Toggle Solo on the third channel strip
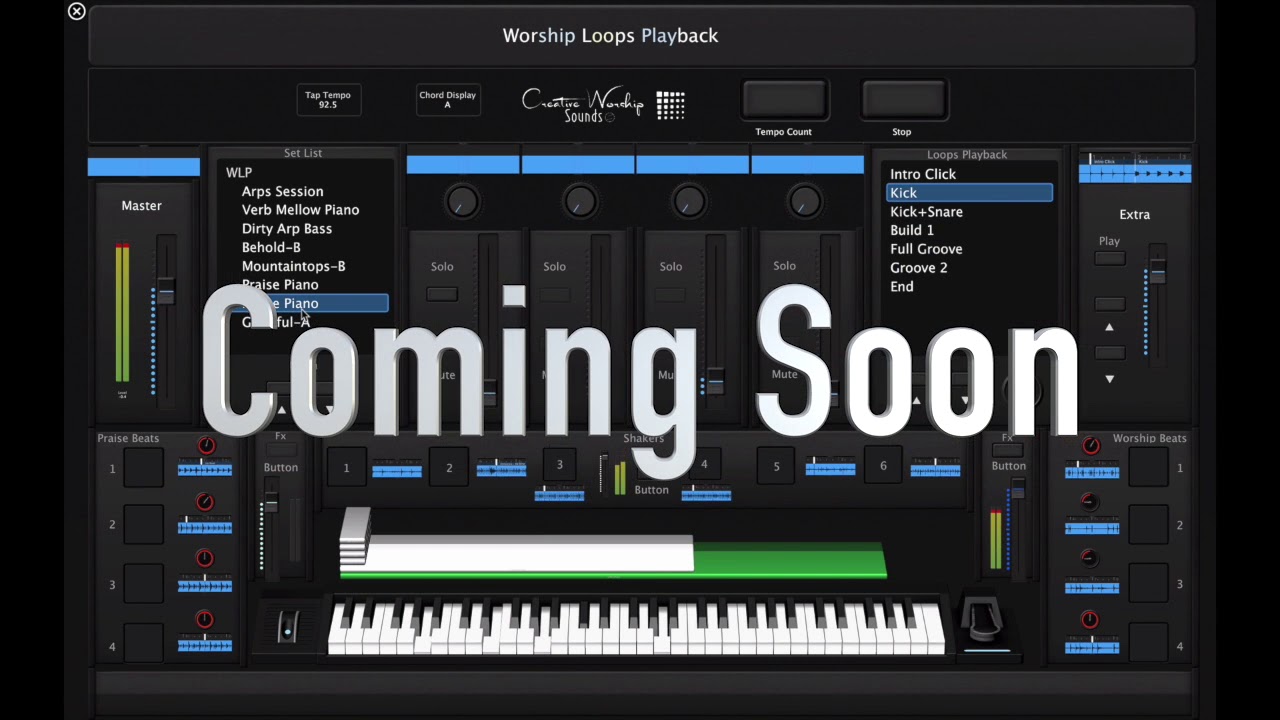 (x=671, y=294)
